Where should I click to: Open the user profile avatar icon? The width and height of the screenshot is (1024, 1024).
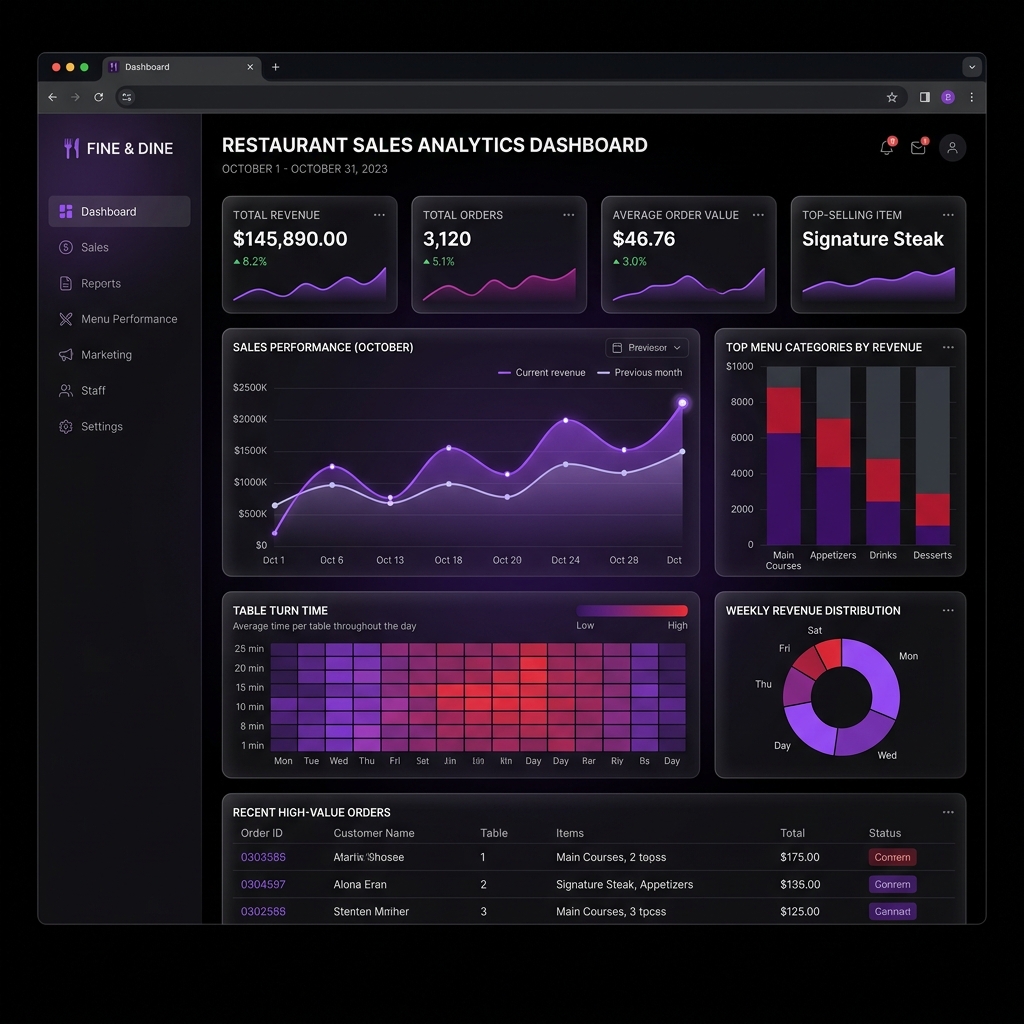(x=952, y=148)
